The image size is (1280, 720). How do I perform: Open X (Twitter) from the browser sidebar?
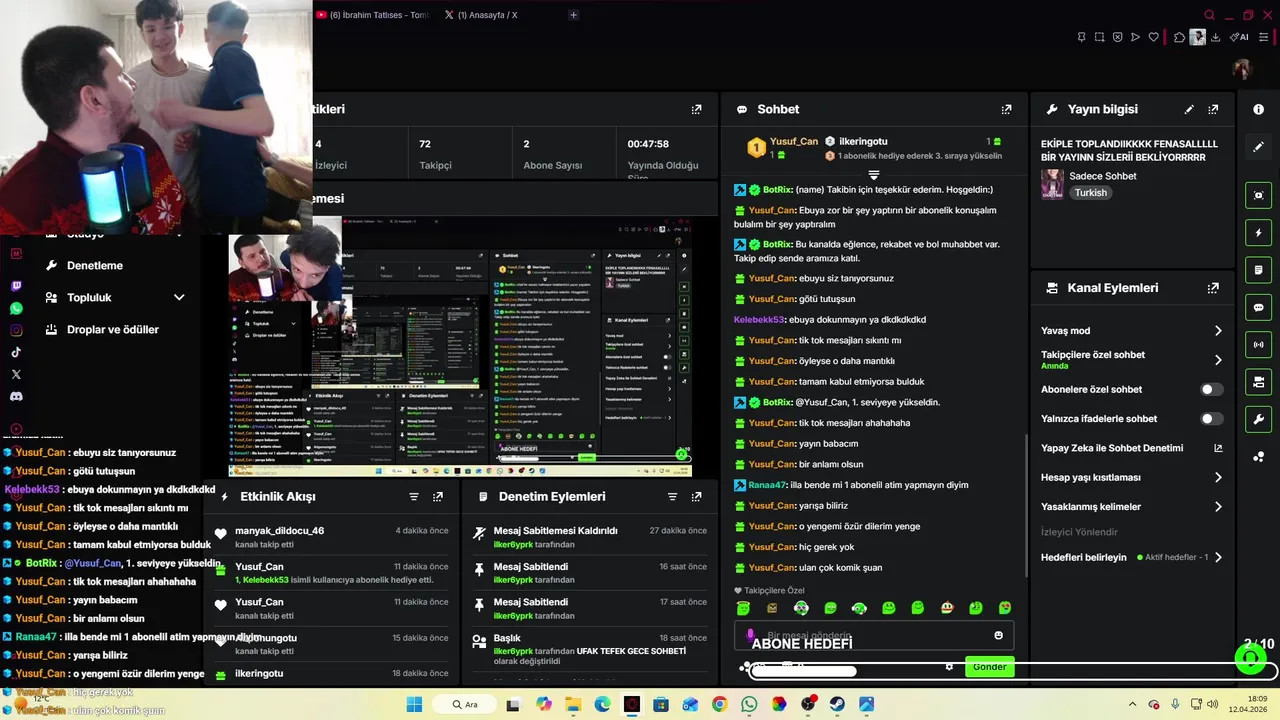pos(16,374)
